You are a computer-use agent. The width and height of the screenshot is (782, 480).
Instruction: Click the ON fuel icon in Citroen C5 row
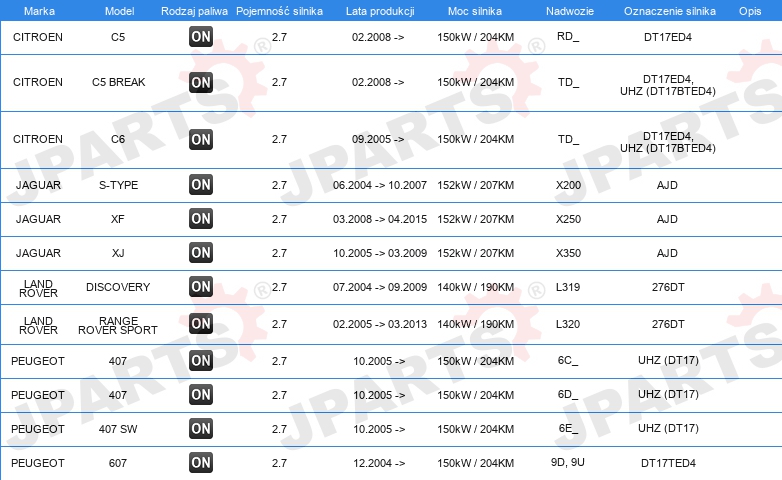pyautogui.click(x=201, y=37)
